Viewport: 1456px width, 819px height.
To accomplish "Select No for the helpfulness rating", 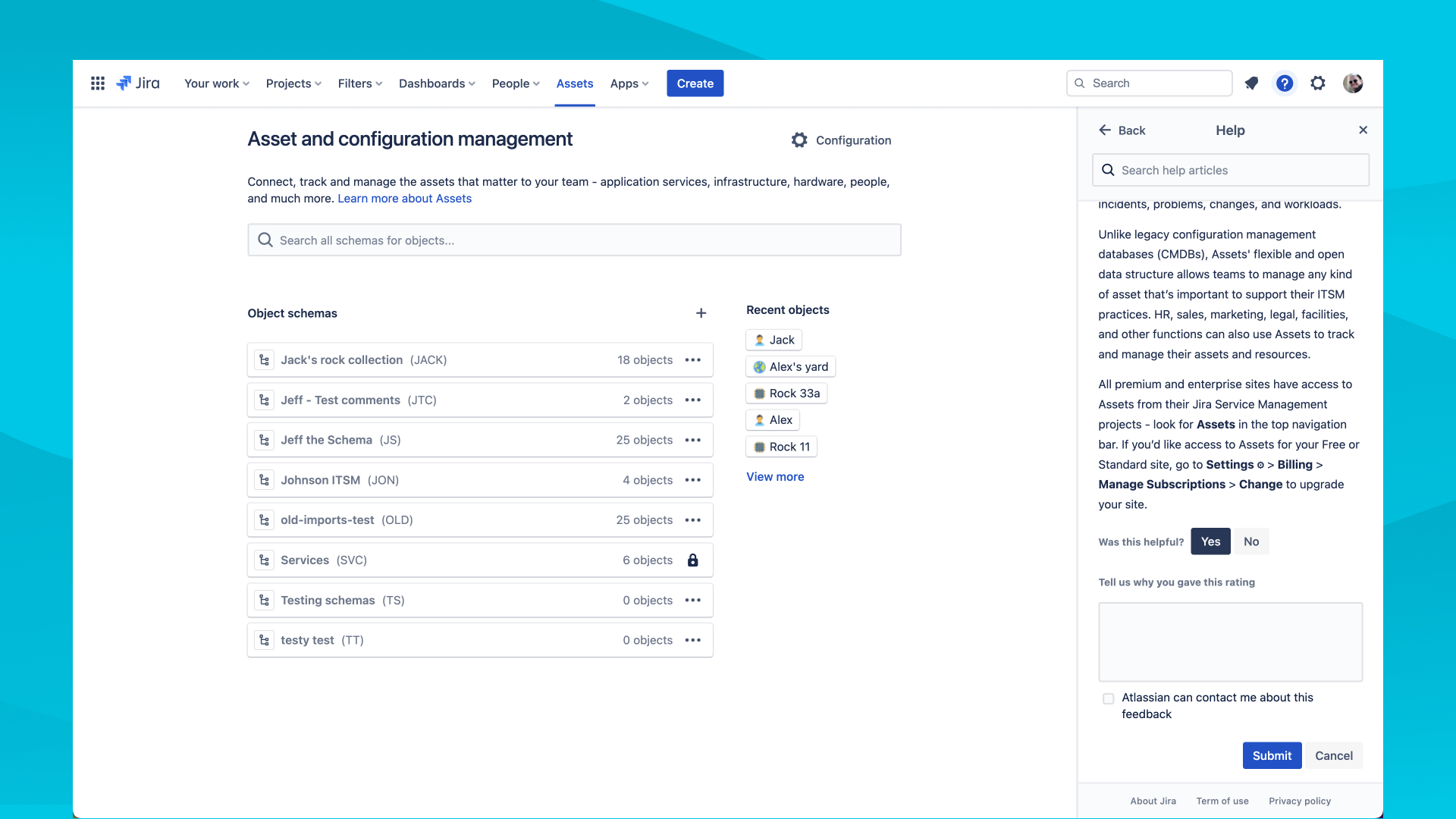I will coord(1251,541).
